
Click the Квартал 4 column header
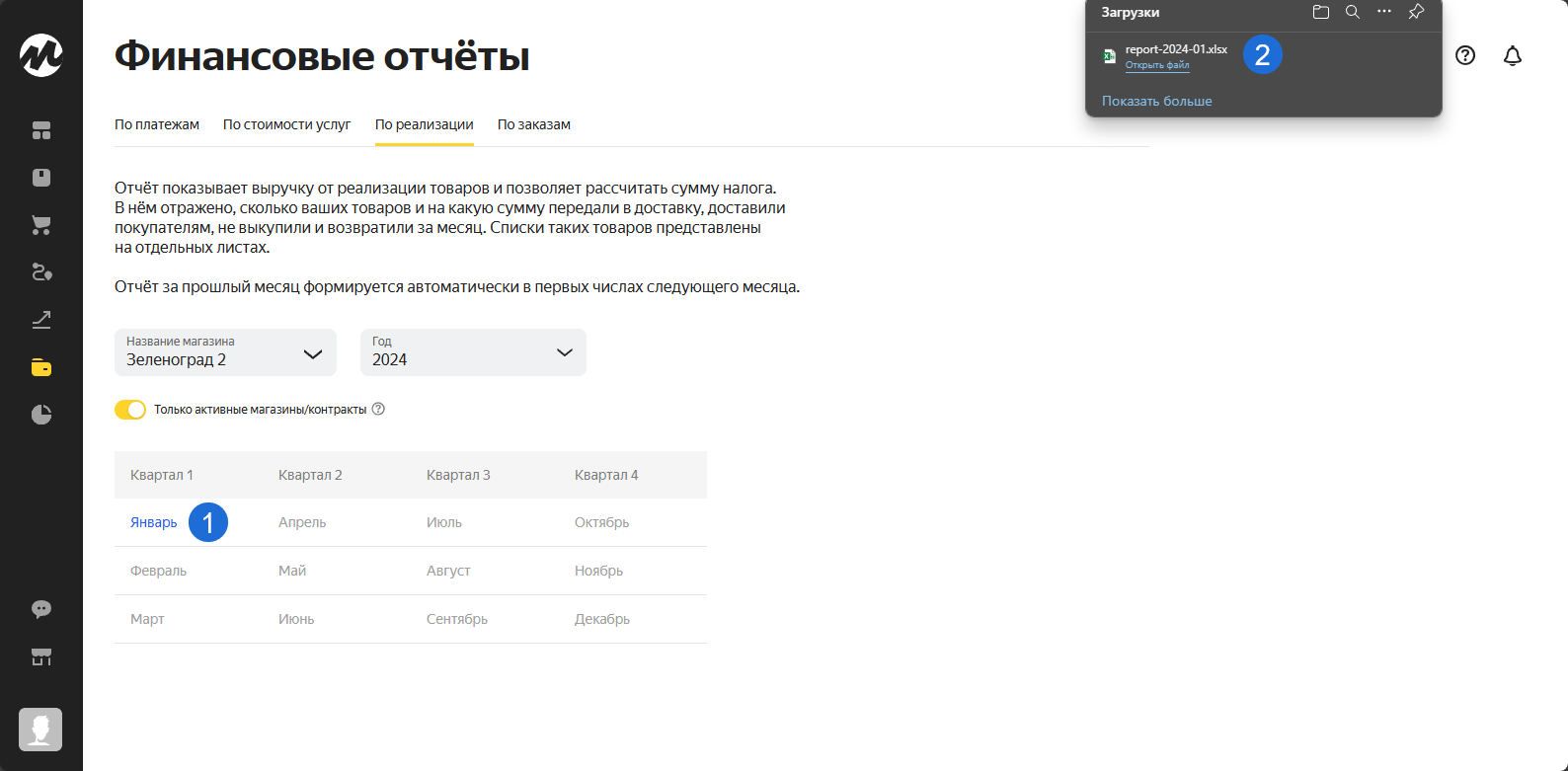[x=606, y=475]
